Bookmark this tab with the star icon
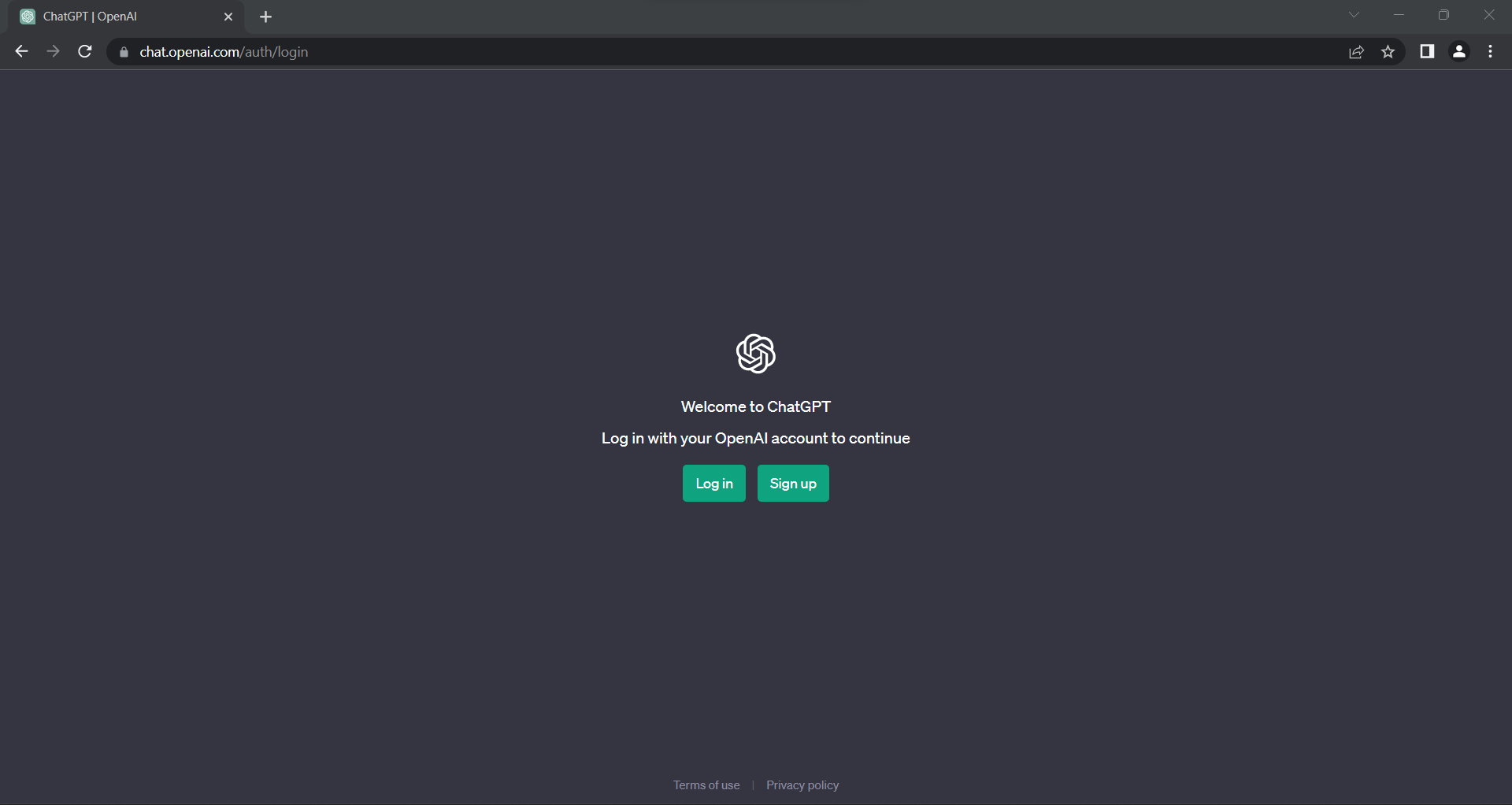The width and height of the screenshot is (1512, 805). click(1388, 52)
